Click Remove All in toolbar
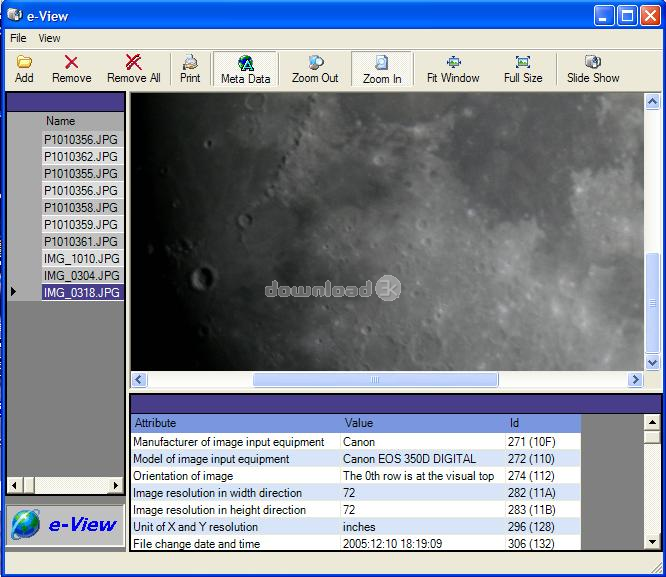This screenshot has width=666, height=577. tap(133, 69)
